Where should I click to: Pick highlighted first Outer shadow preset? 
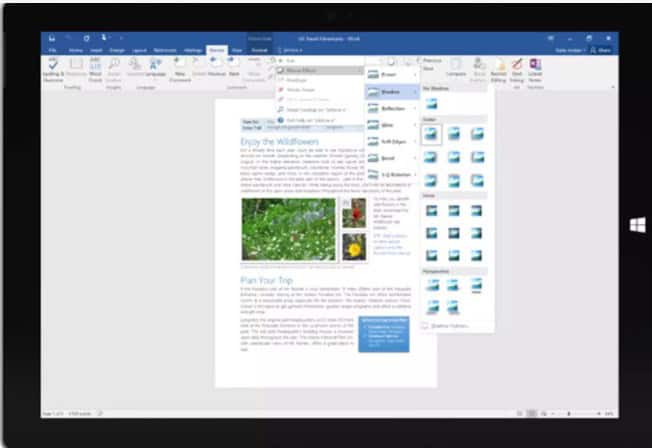[432, 134]
